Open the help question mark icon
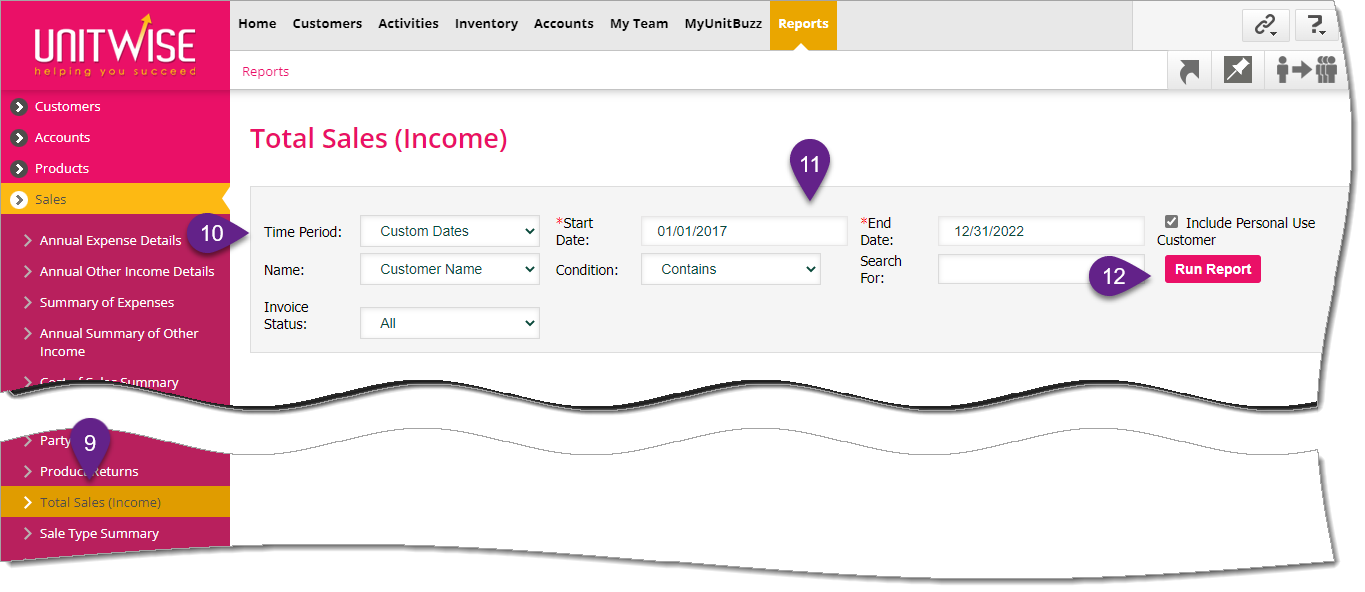This screenshot has width=1365, height=592. click(x=1317, y=26)
